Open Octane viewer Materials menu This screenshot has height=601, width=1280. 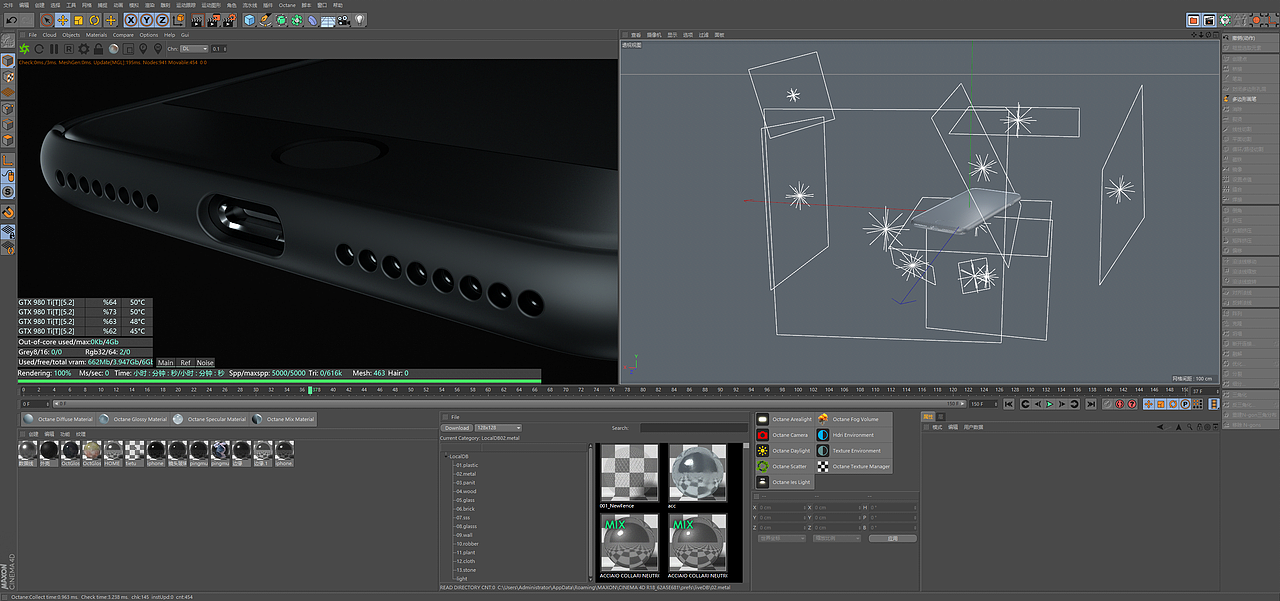96,35
